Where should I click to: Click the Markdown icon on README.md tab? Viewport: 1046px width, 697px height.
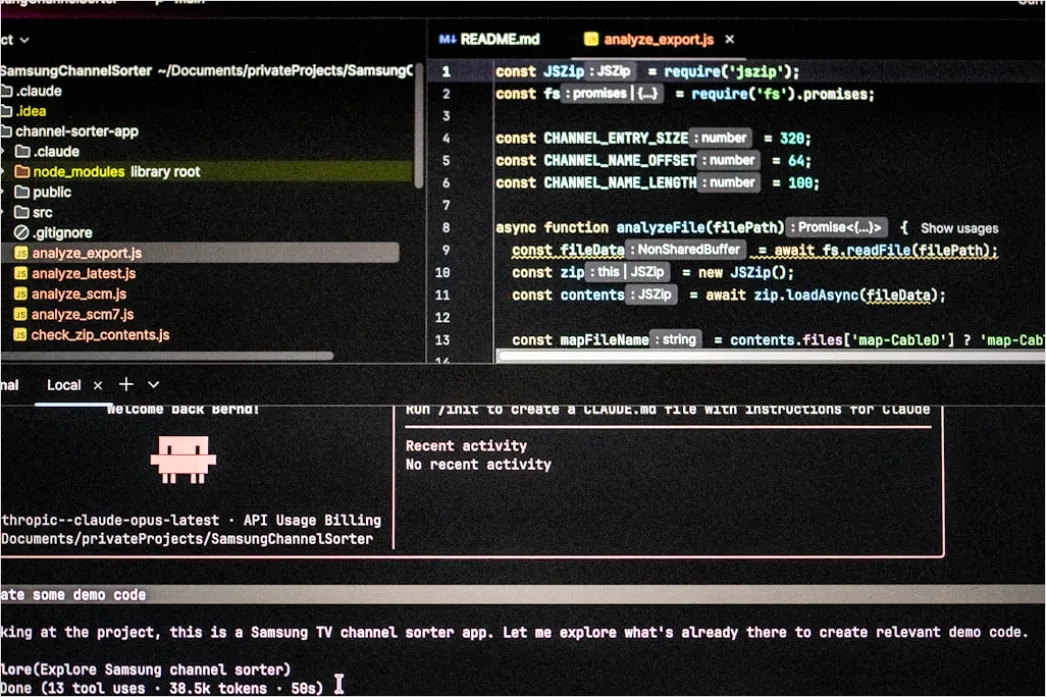(x=447, y=39)
